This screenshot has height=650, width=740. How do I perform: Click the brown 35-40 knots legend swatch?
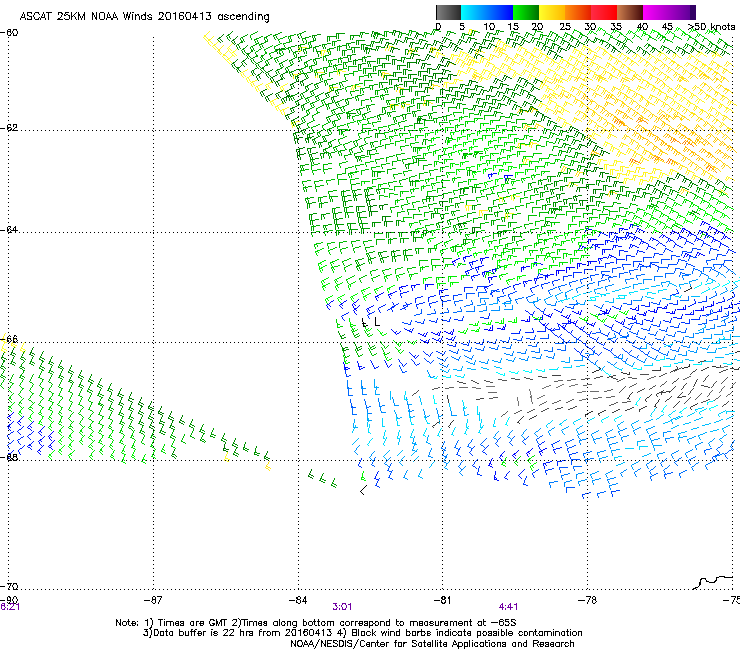630,12
